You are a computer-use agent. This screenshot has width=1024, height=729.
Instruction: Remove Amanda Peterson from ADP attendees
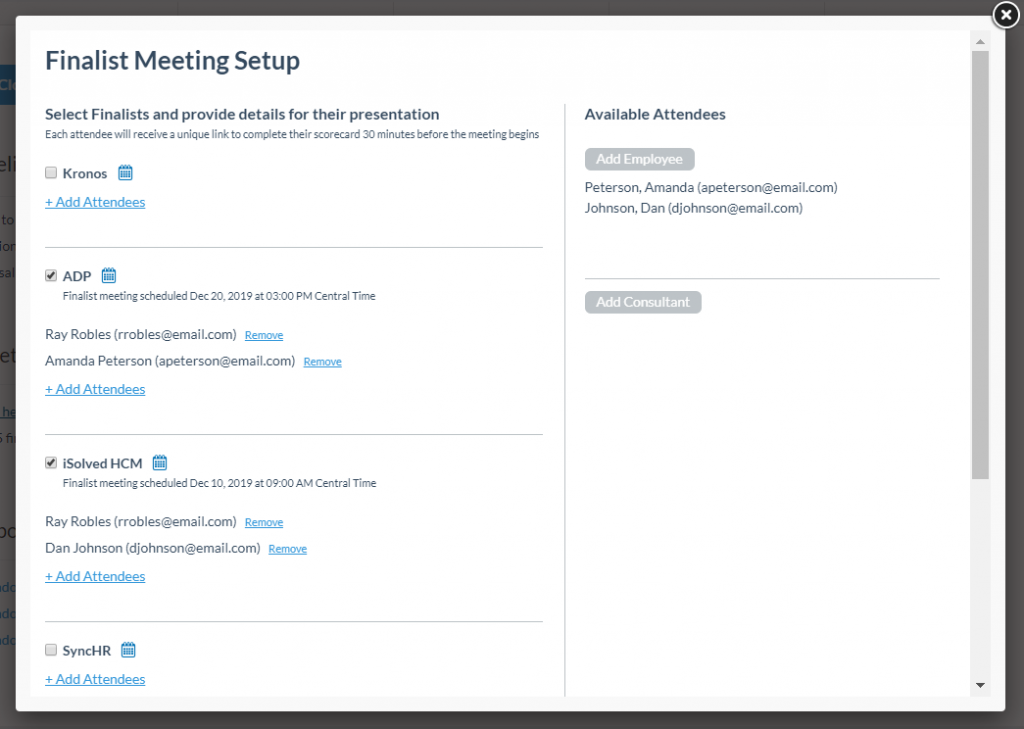tap(322, 362)
